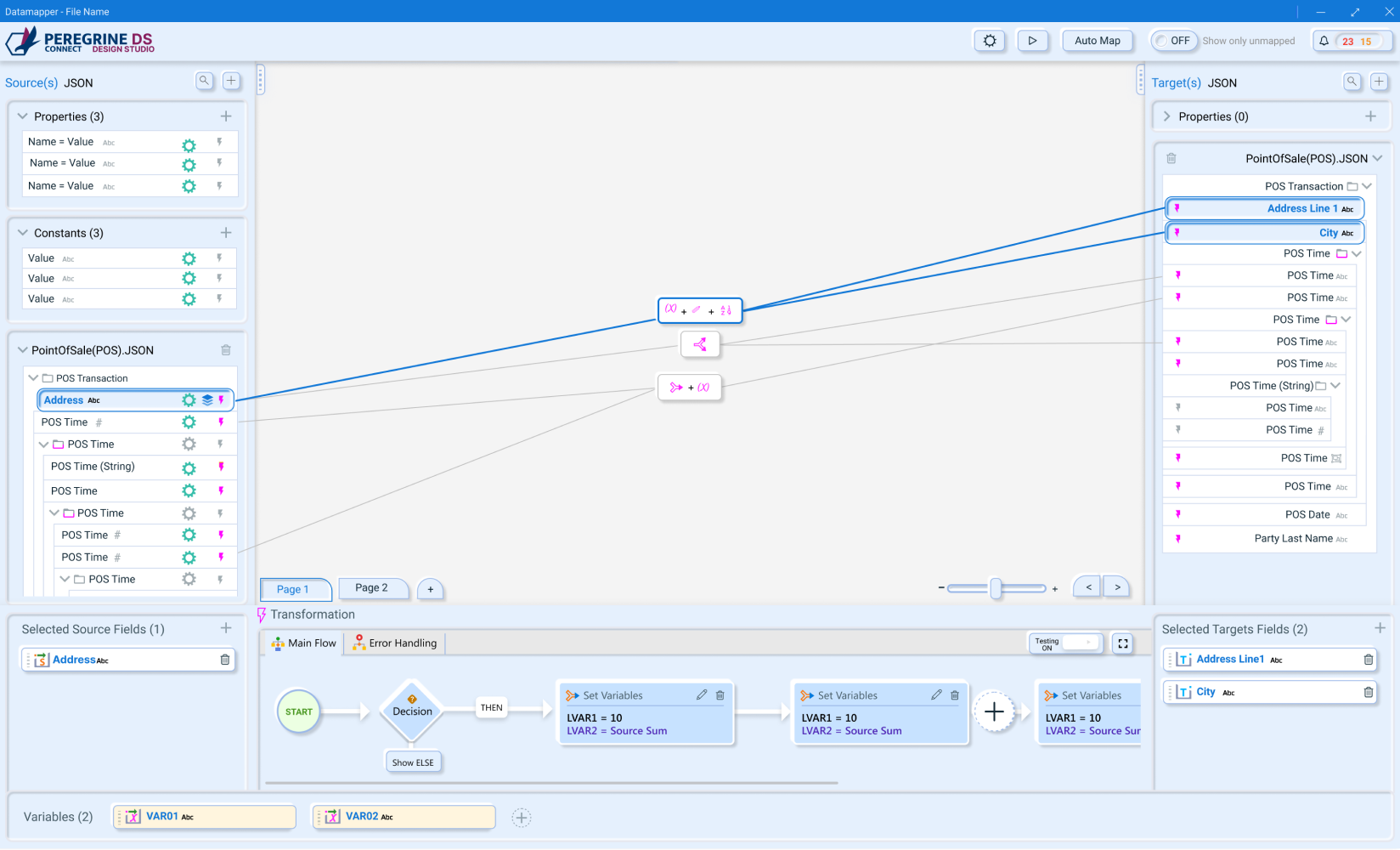1400x850 pixels.
Task: Go to previous page arrow
Action: [1088, 587]
